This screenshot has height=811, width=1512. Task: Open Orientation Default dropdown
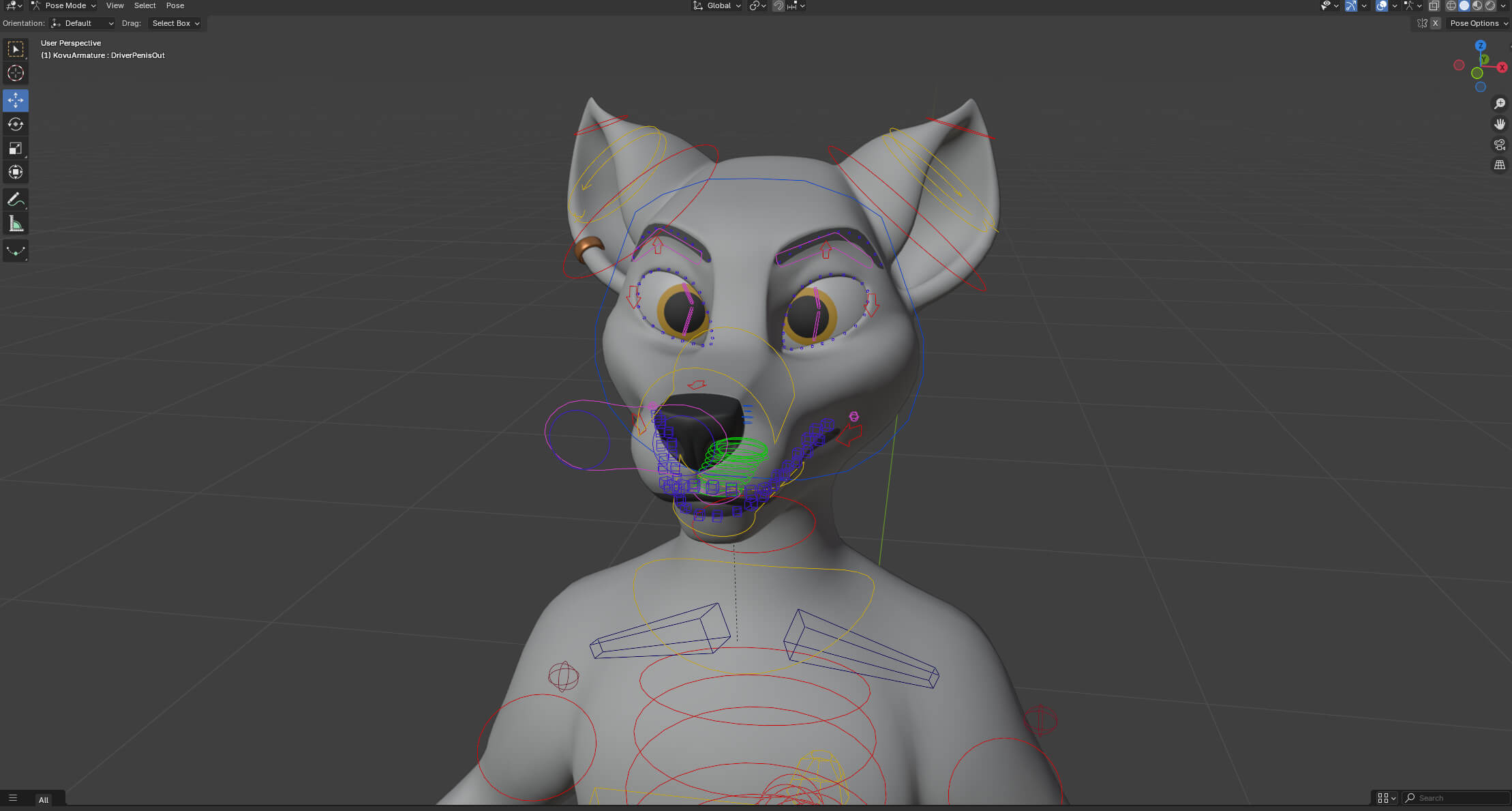(82, 23)
